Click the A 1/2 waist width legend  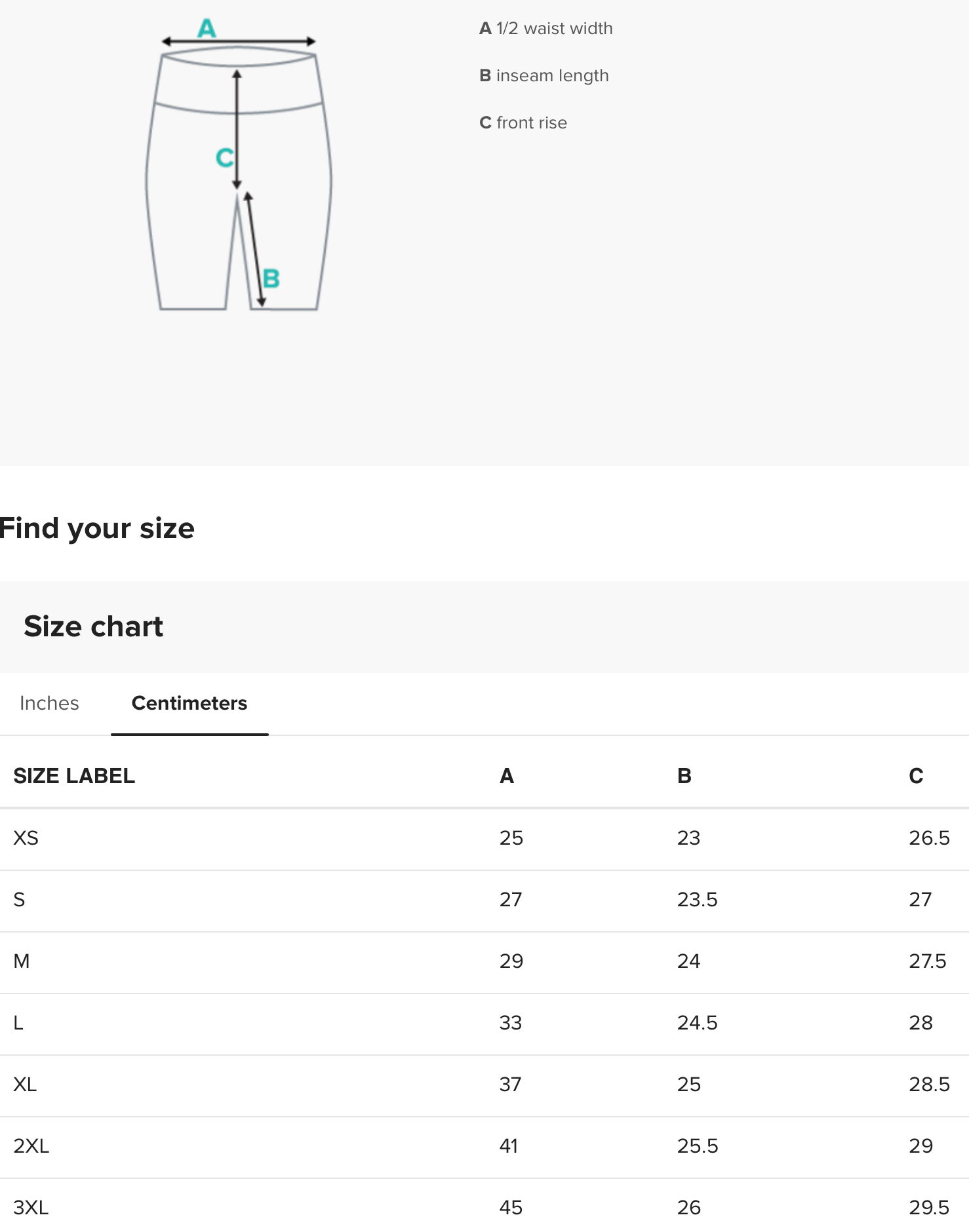546,28
